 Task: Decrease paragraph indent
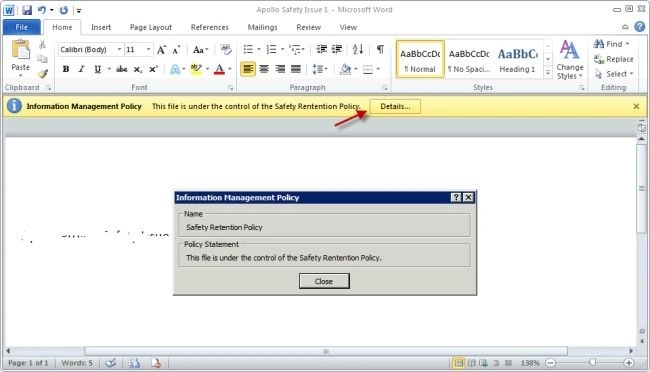[x=322, y=49]
